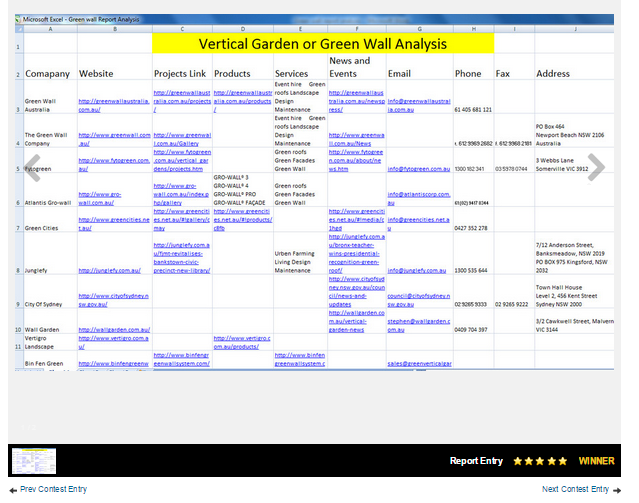Select the 'Bin Fen Green' company cell
Viewport: 639px width, 503px height.
click(51, 359)
